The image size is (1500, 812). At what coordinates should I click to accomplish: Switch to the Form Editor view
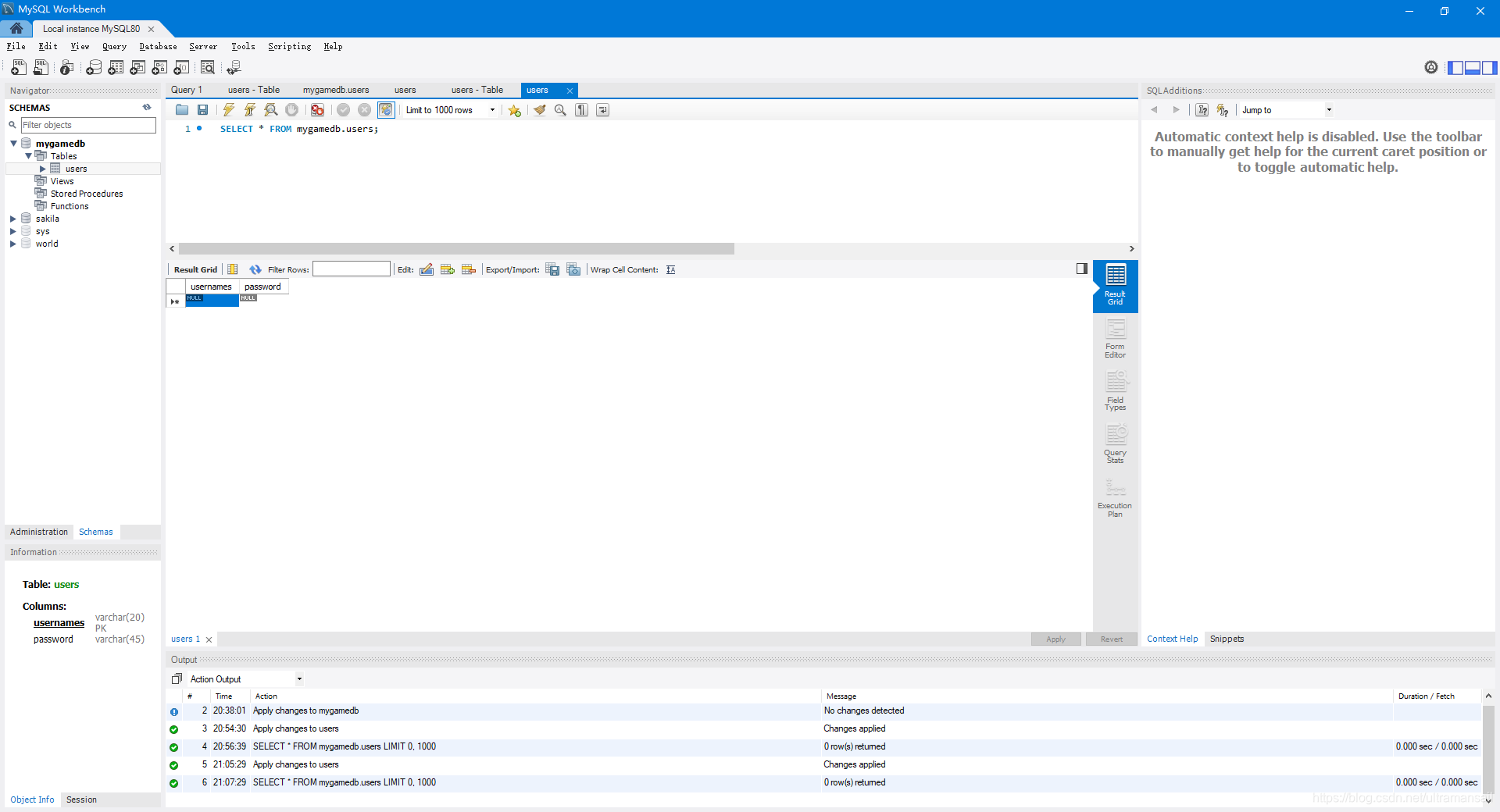point(1115,339)
